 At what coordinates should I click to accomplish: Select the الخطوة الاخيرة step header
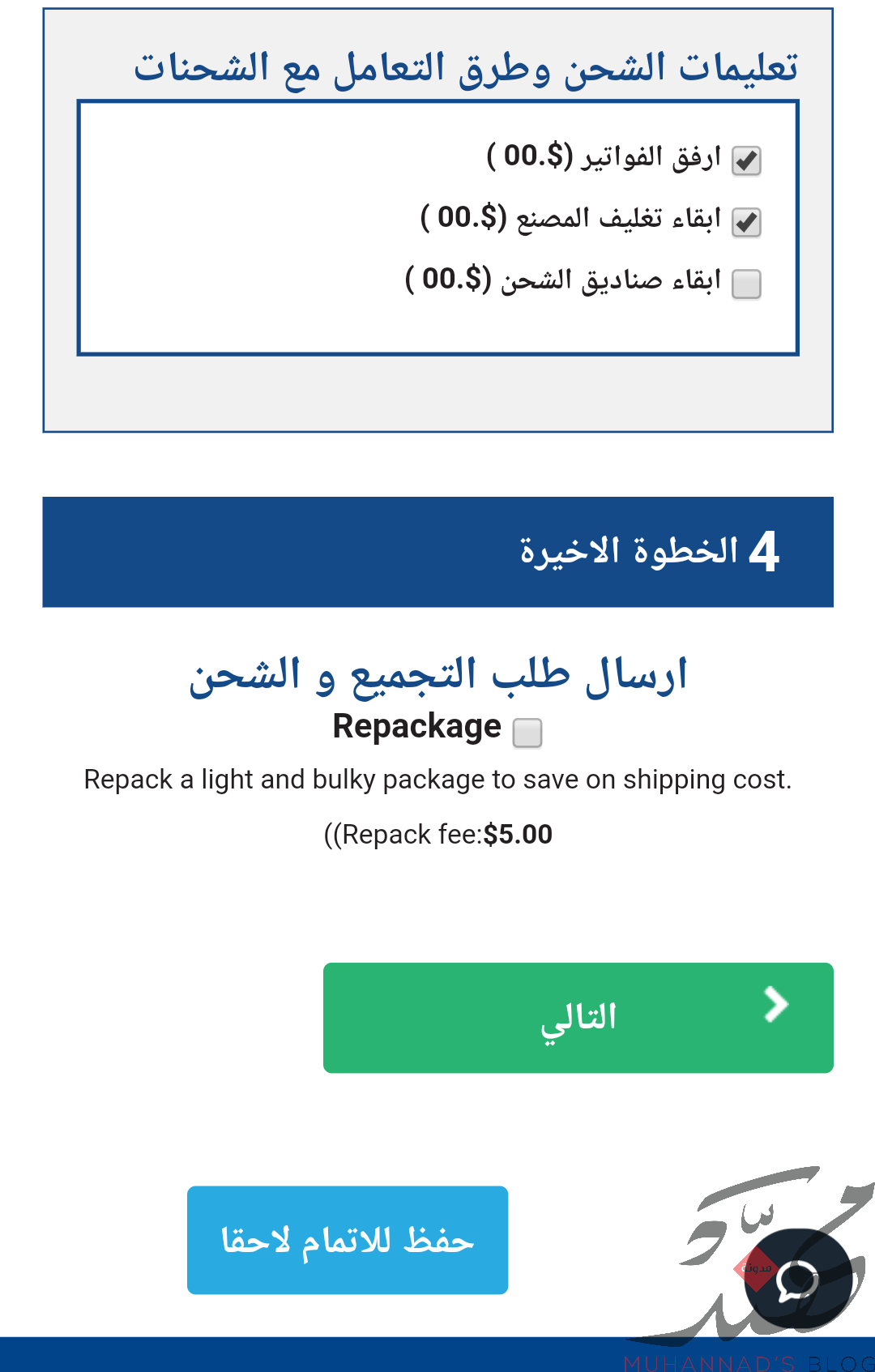pyautogui.click(x=437, y=552)
